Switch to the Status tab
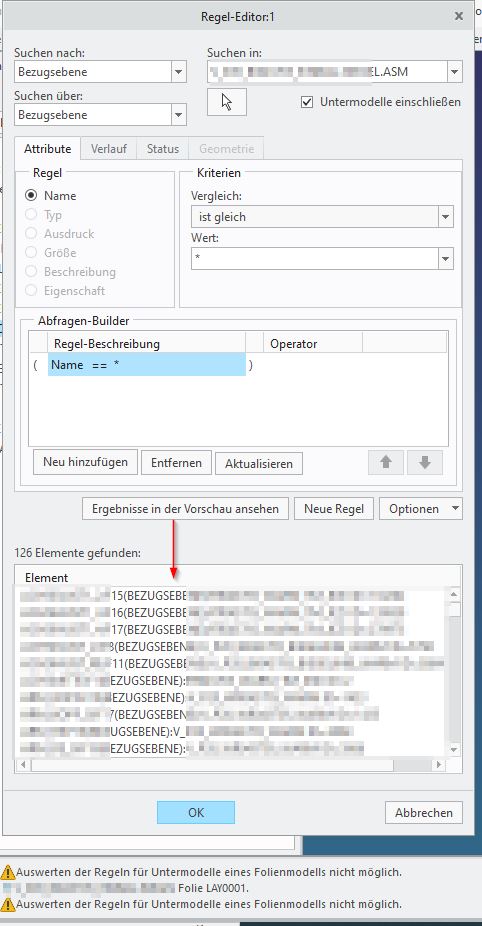Image resolution: width=482 pixels, height=926 pixels. click(162, 149)
